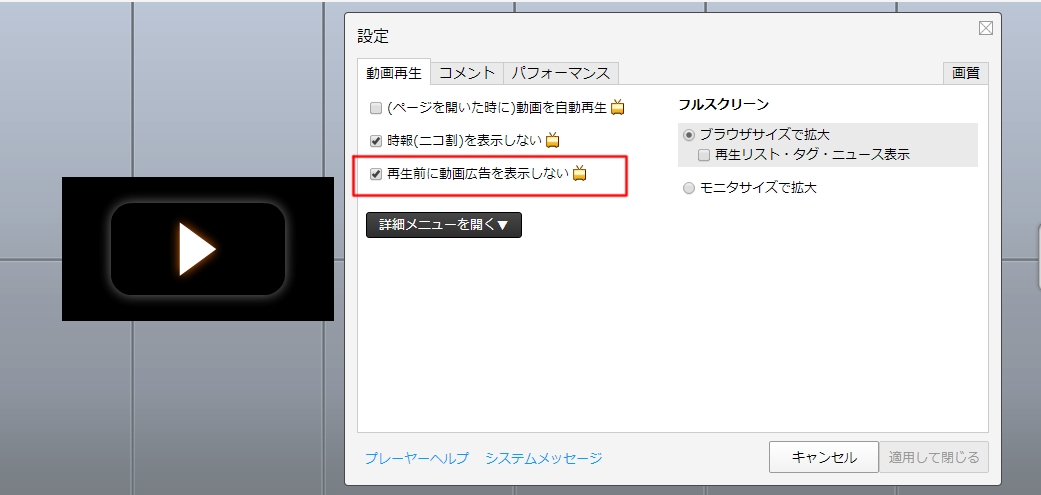This screenshot has height=495, width=1041.
Task: Toggle the 再生前に動画広告を表示しない checkbox
Action: coord(376,174)
